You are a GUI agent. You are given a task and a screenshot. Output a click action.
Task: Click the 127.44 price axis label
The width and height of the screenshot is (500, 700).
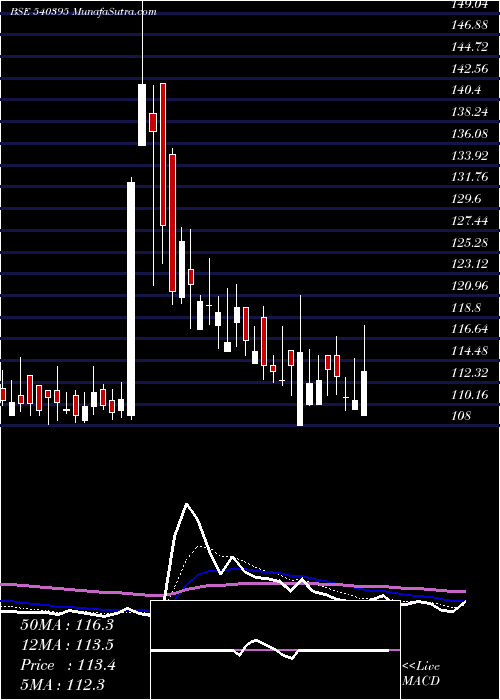coord(470,221)
